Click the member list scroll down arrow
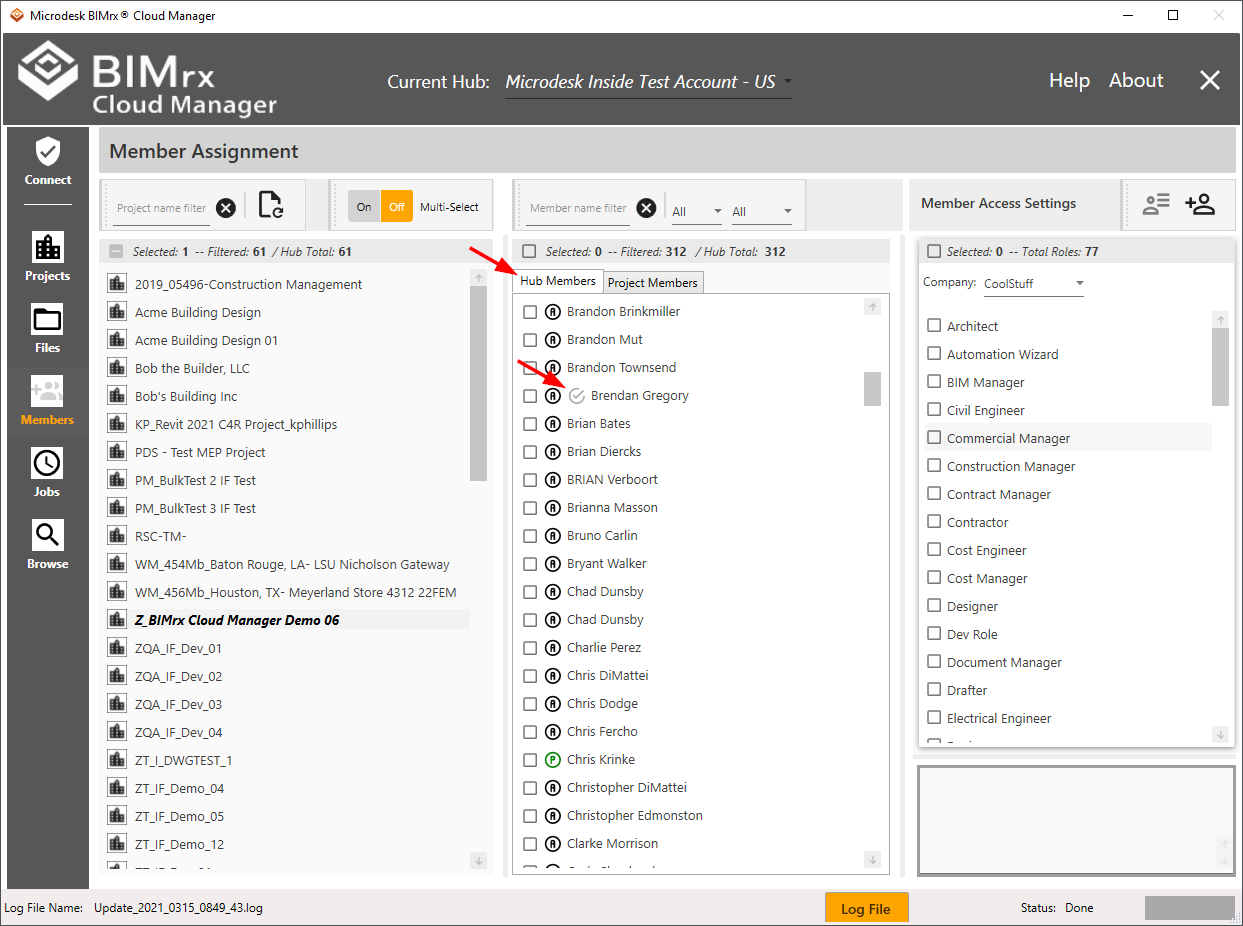Screen dimensions: 1243x926 (872, 860)
